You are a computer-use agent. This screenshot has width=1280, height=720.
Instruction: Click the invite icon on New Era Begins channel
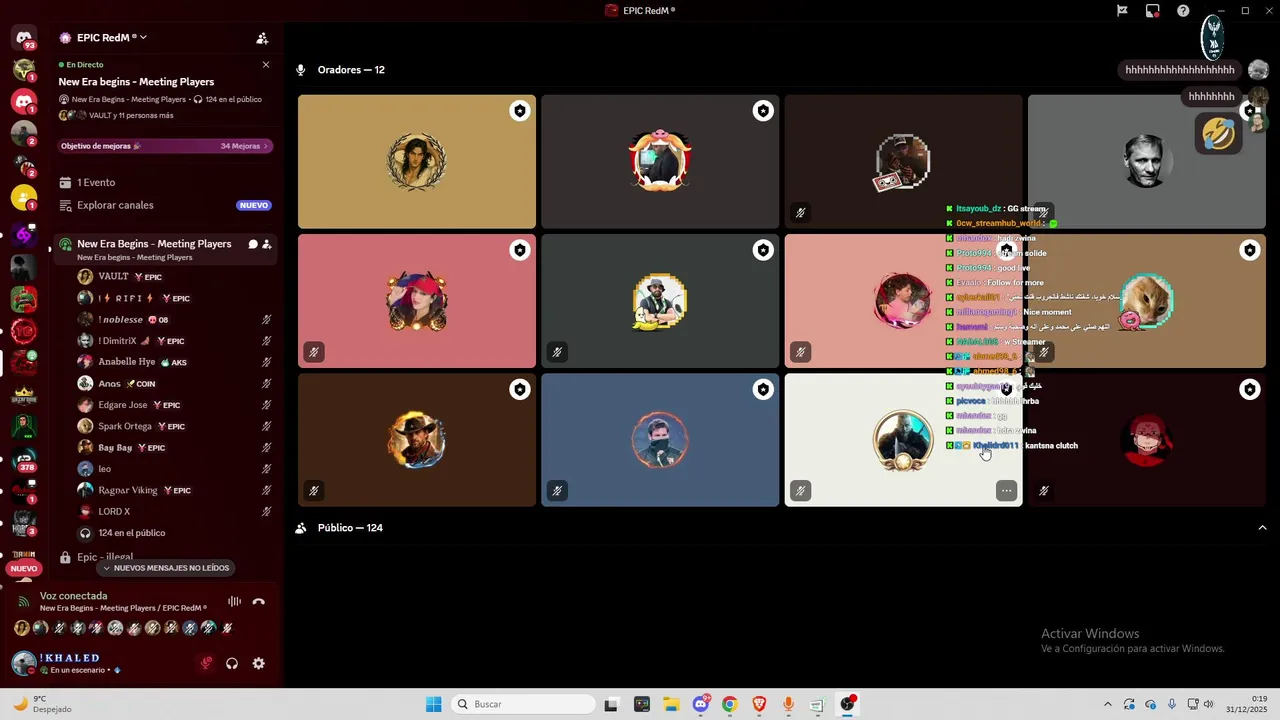pos(266,244)
